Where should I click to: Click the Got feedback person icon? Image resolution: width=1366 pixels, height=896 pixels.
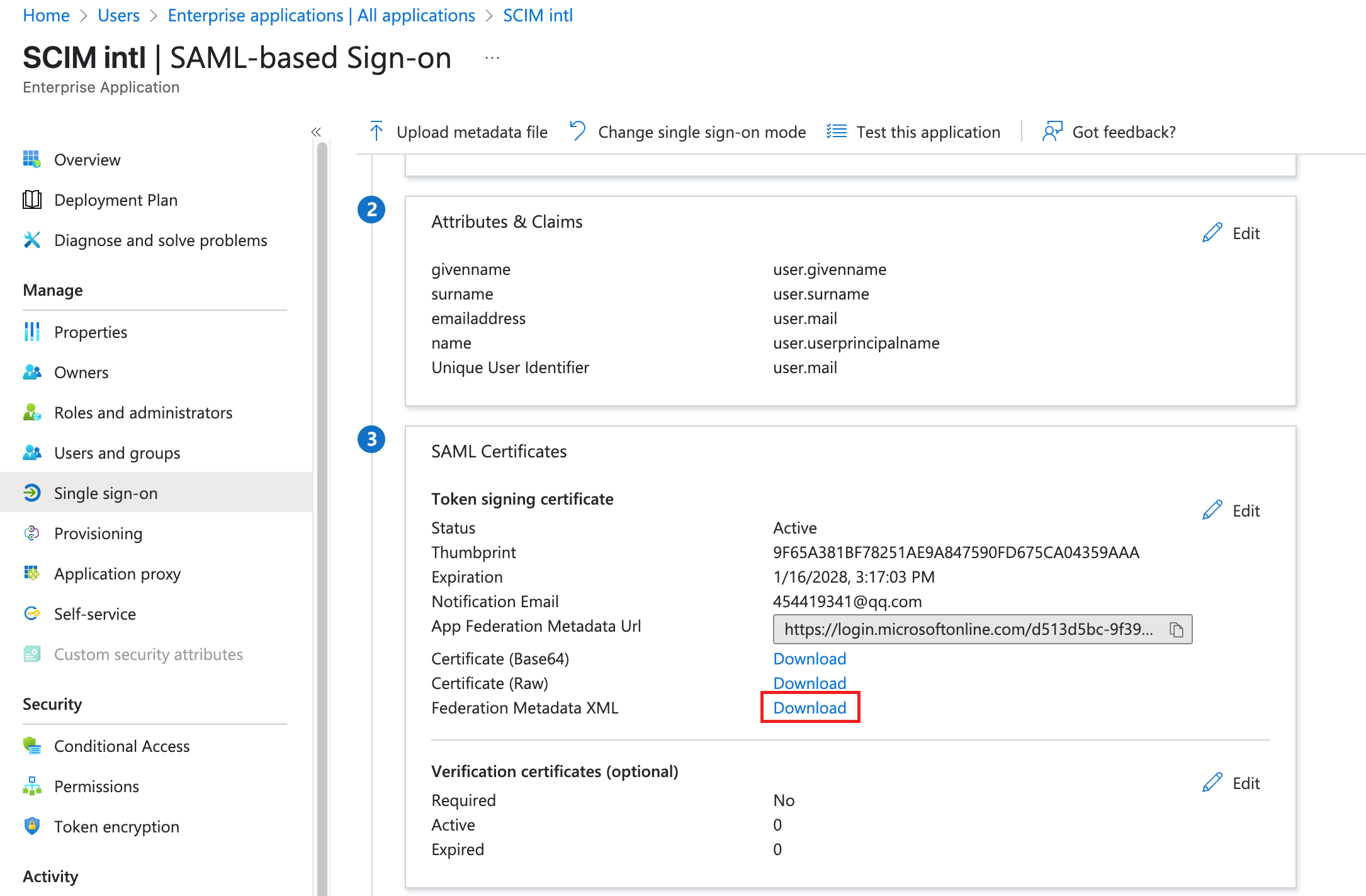pos(1051,132)
